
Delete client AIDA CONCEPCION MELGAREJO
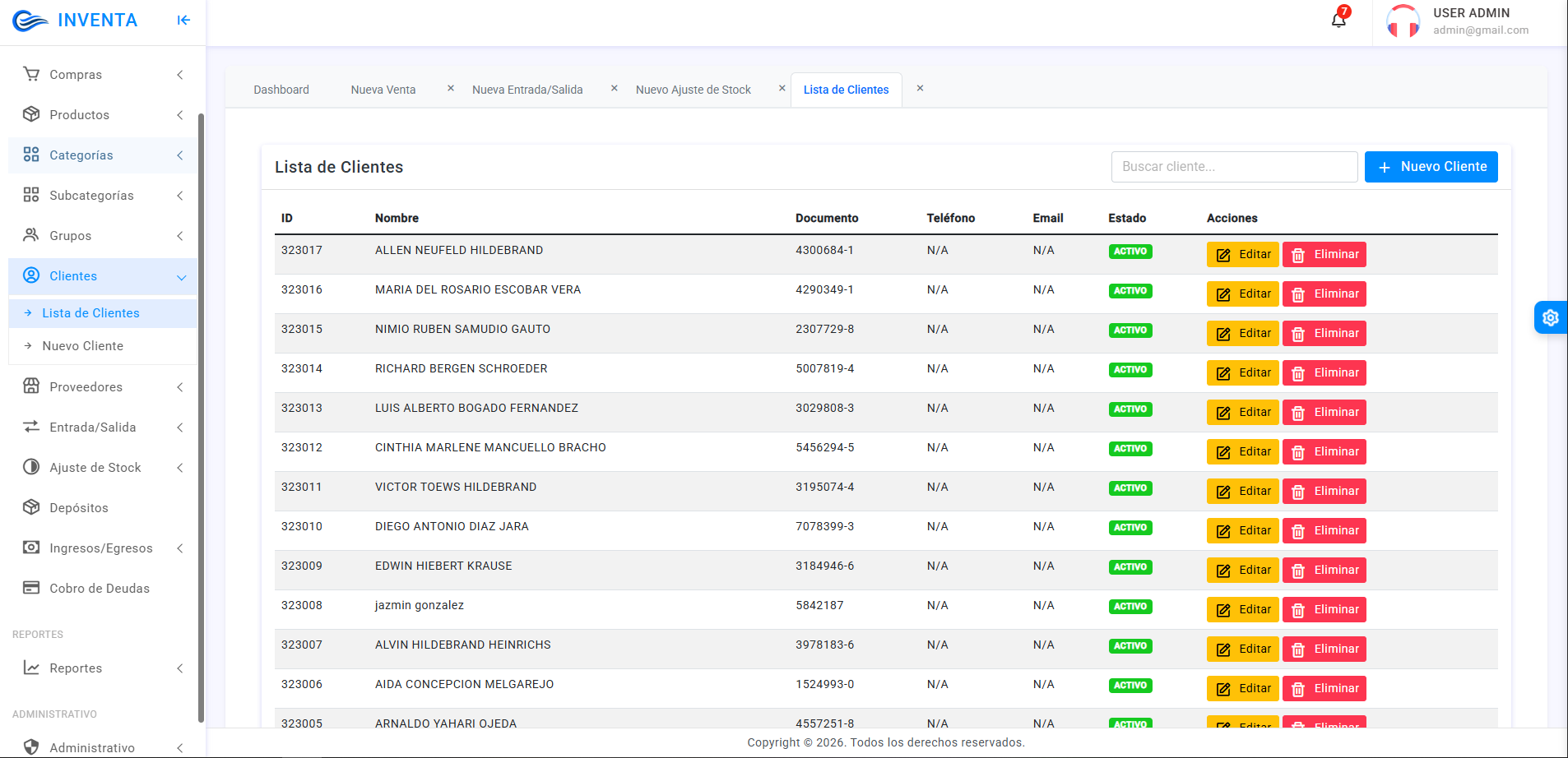[x=1324, y=688]
